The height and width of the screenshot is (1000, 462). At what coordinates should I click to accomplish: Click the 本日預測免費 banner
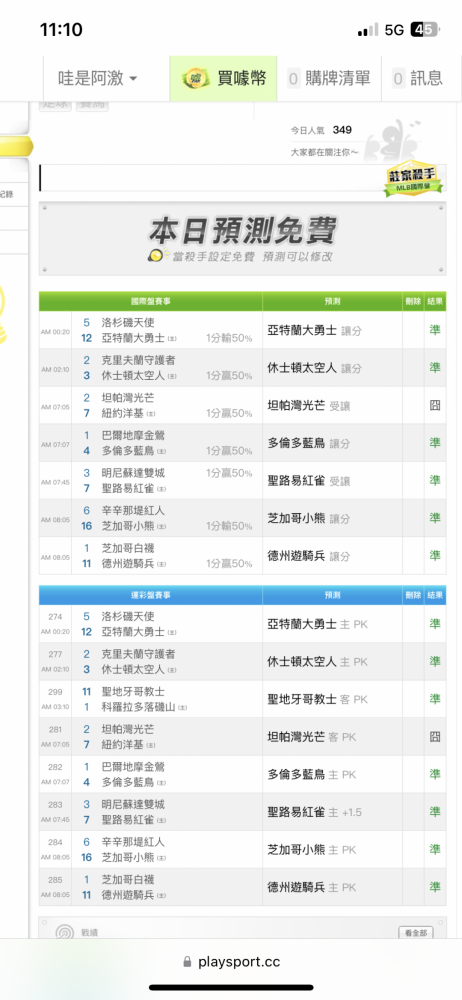(x=242, y=239)
